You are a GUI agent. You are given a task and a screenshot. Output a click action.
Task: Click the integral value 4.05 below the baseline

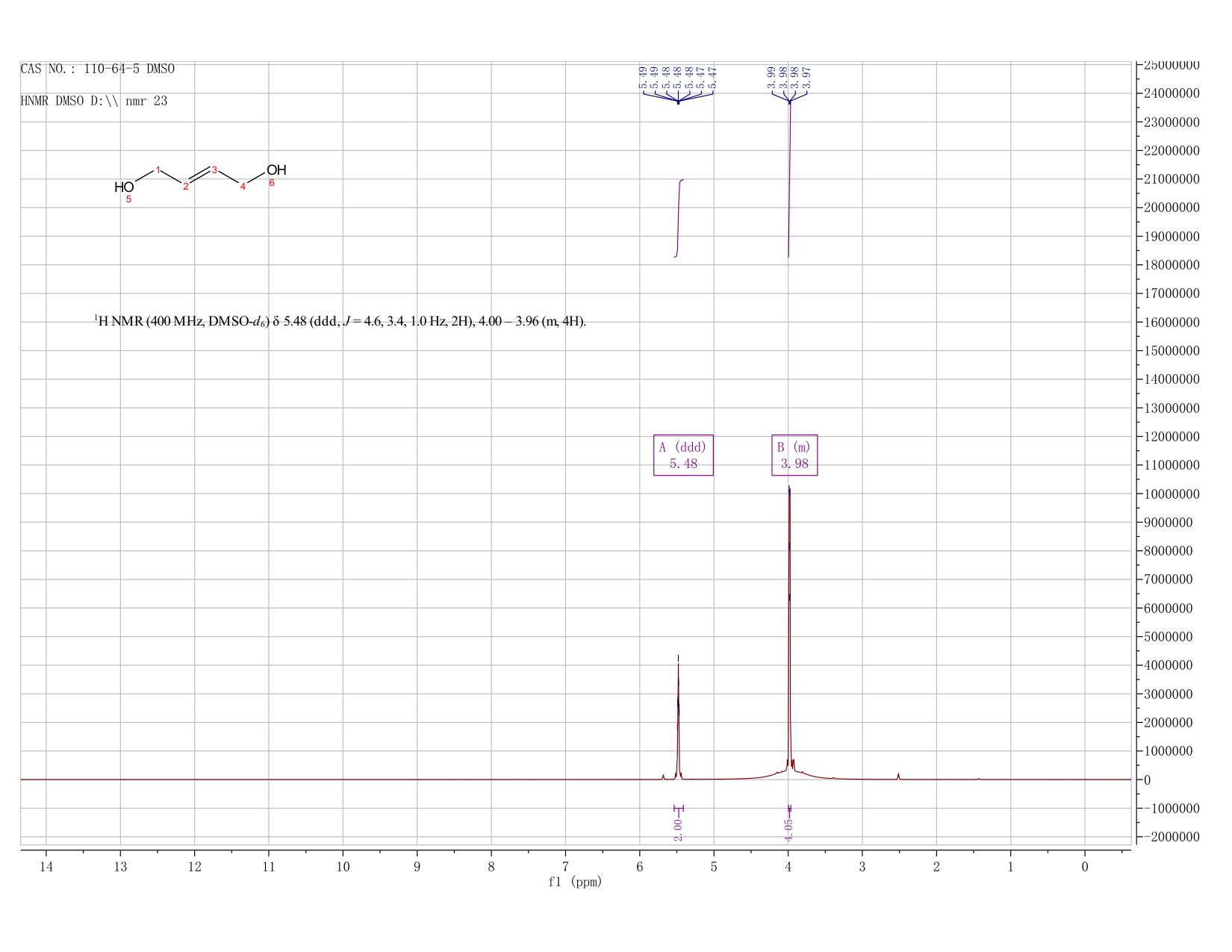(789, 829)
